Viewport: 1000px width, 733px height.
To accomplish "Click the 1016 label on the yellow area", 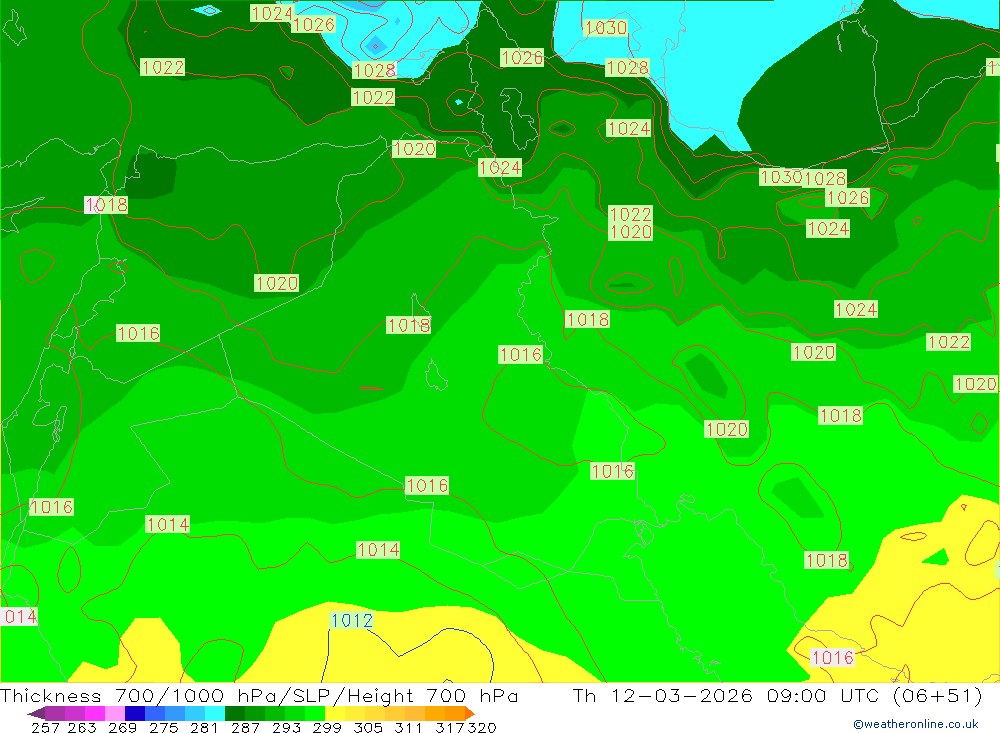I will [x=832, y=657].
